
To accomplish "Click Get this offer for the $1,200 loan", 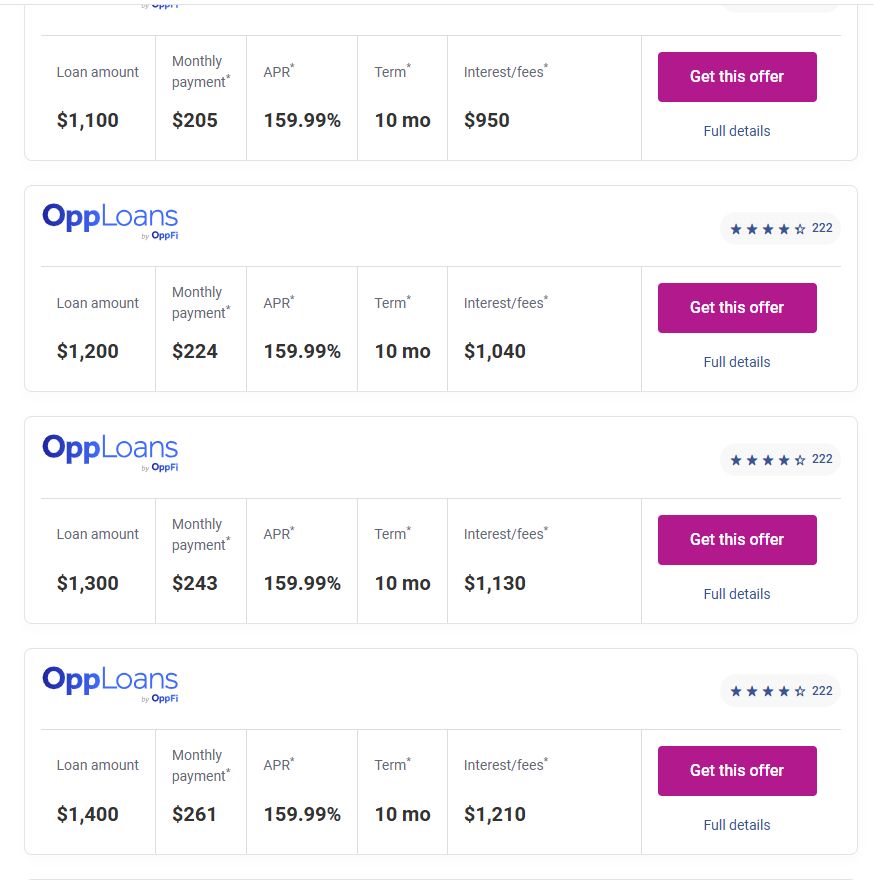I will (x=737, y=307).
